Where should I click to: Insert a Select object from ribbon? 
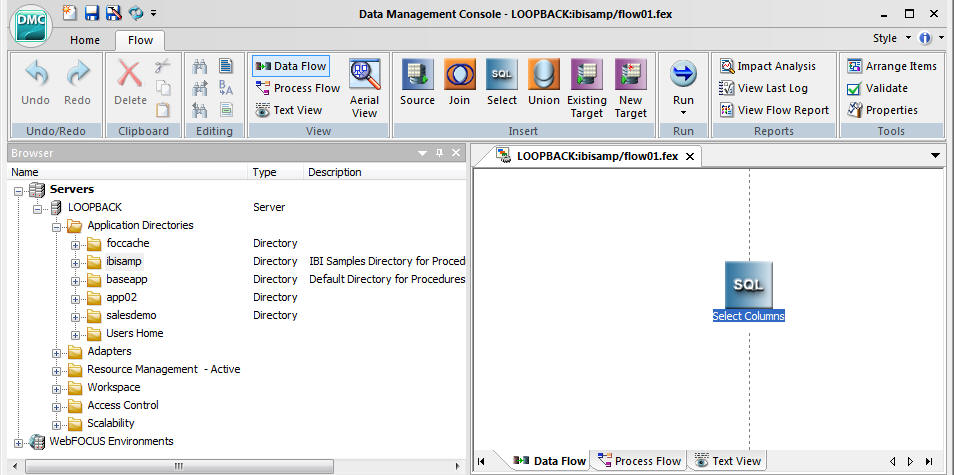point(502,83)
